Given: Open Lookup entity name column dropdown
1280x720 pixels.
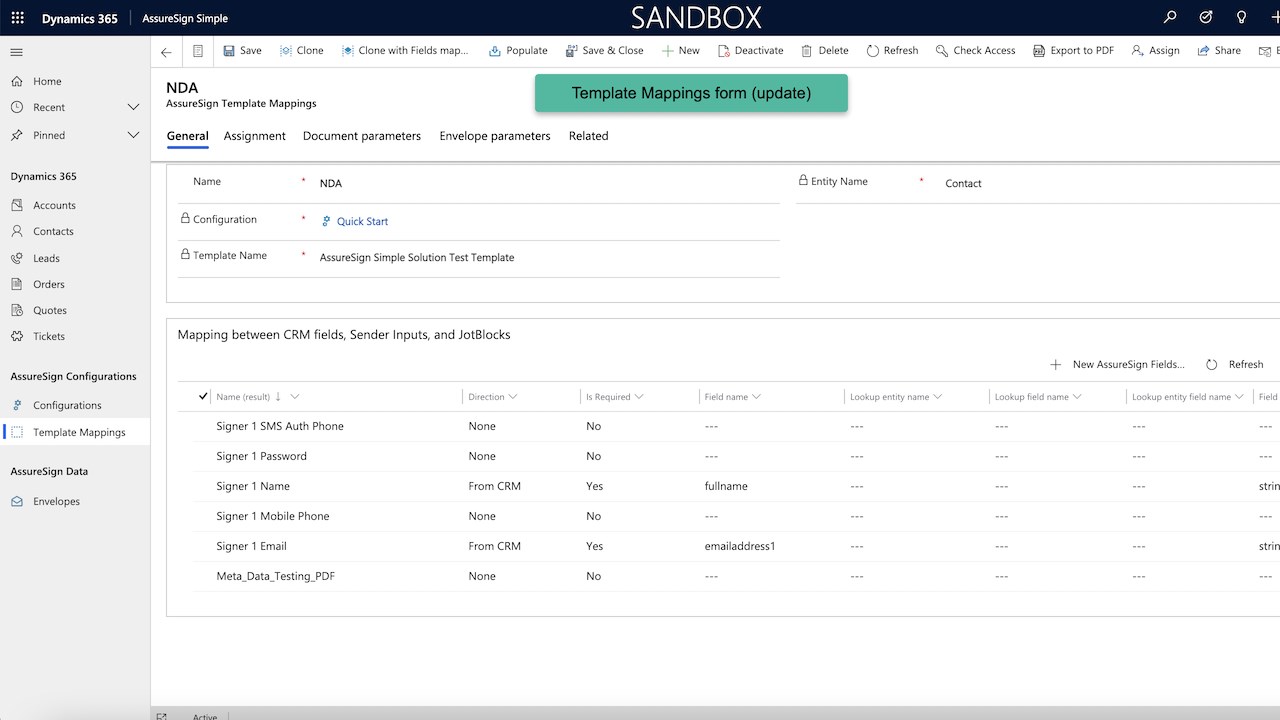Looking at the screenshot, I should (x=937, y=397).
